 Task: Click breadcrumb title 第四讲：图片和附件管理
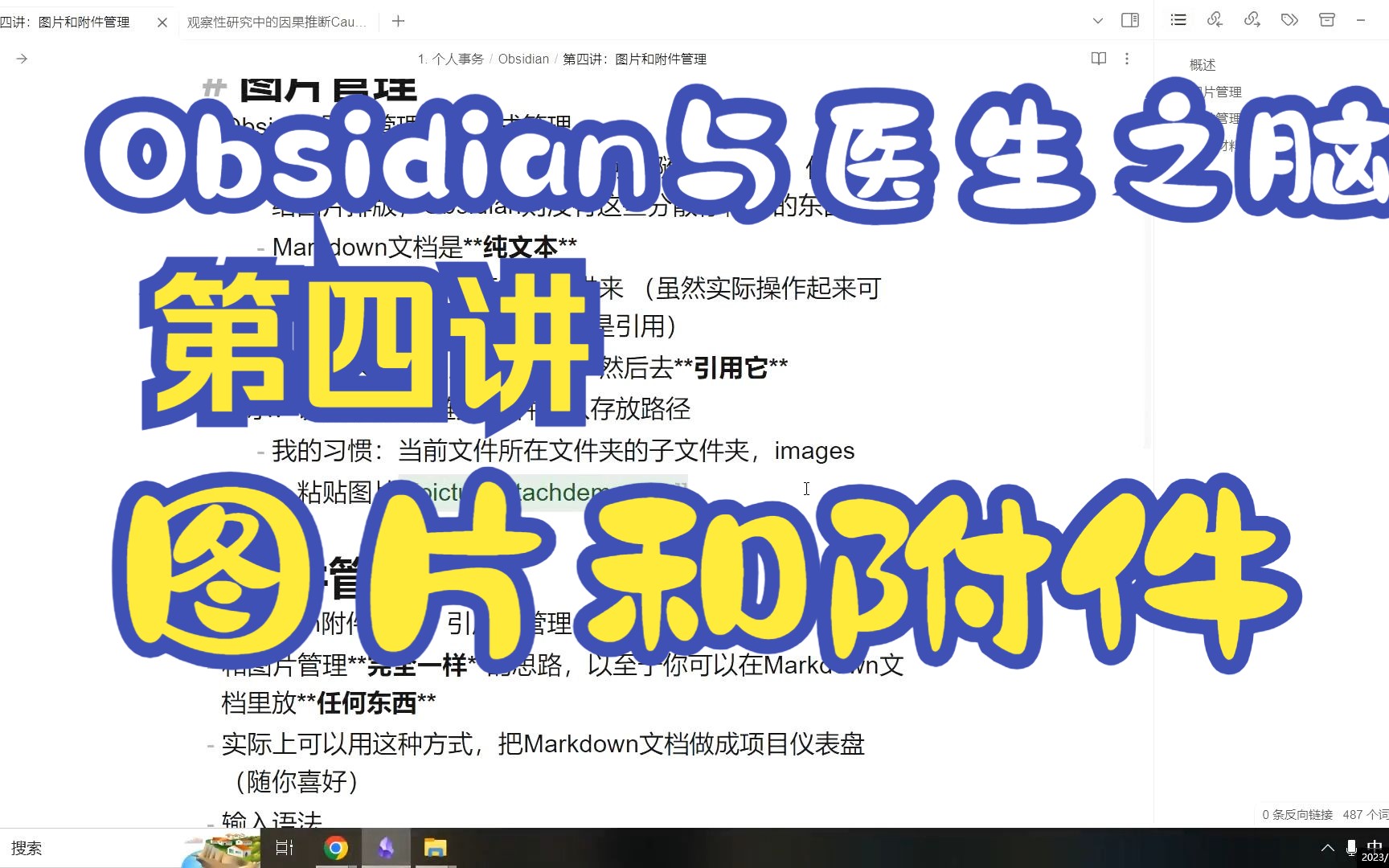coord(634,59)
